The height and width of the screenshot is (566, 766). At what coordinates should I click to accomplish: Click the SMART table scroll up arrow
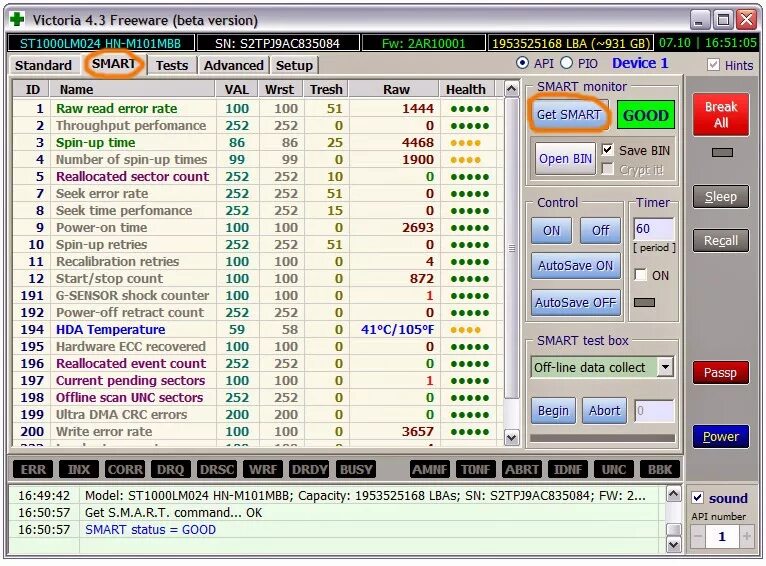(x=511, y=89)
